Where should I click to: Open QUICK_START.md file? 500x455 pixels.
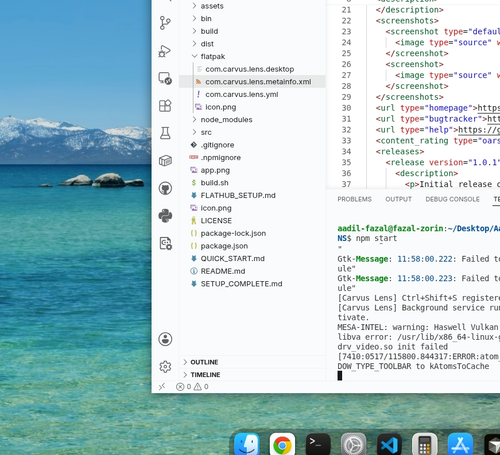coord(252,259)
